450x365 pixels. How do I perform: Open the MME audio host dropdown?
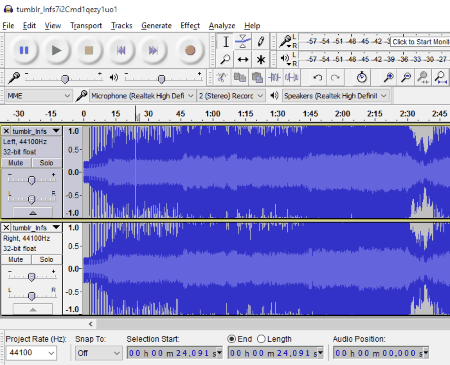pos(39,96)
